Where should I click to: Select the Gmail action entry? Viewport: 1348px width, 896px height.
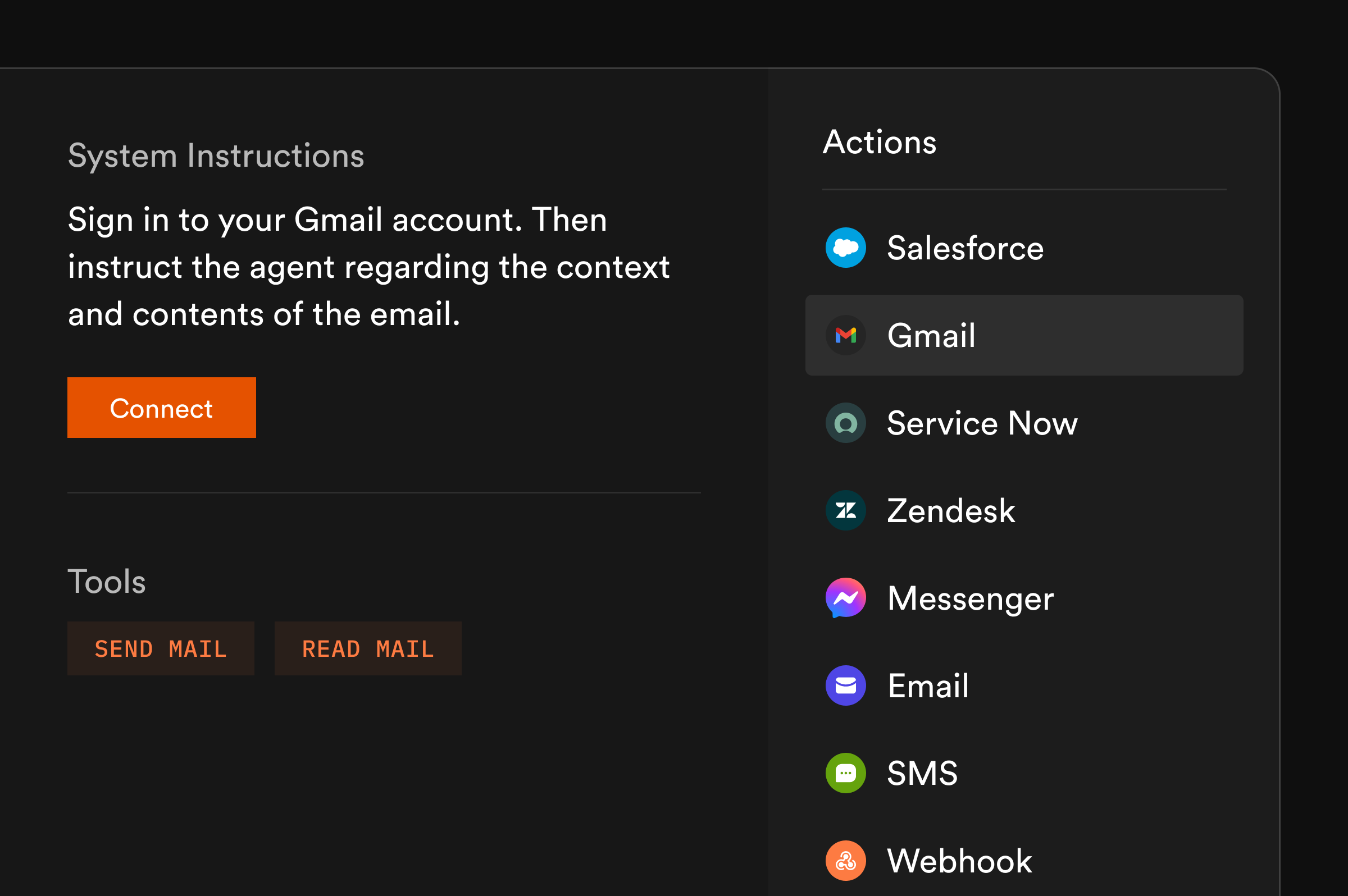1024,335
